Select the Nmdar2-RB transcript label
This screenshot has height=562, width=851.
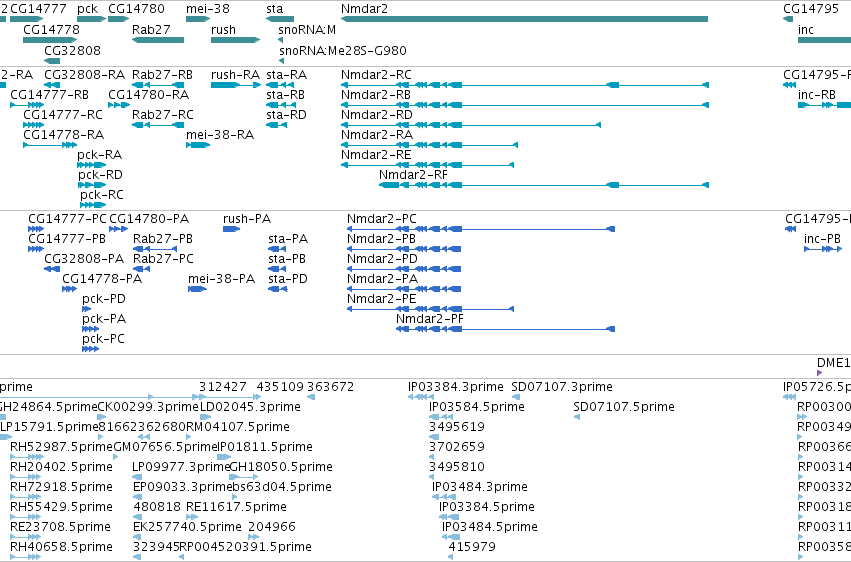coord(376,94)
